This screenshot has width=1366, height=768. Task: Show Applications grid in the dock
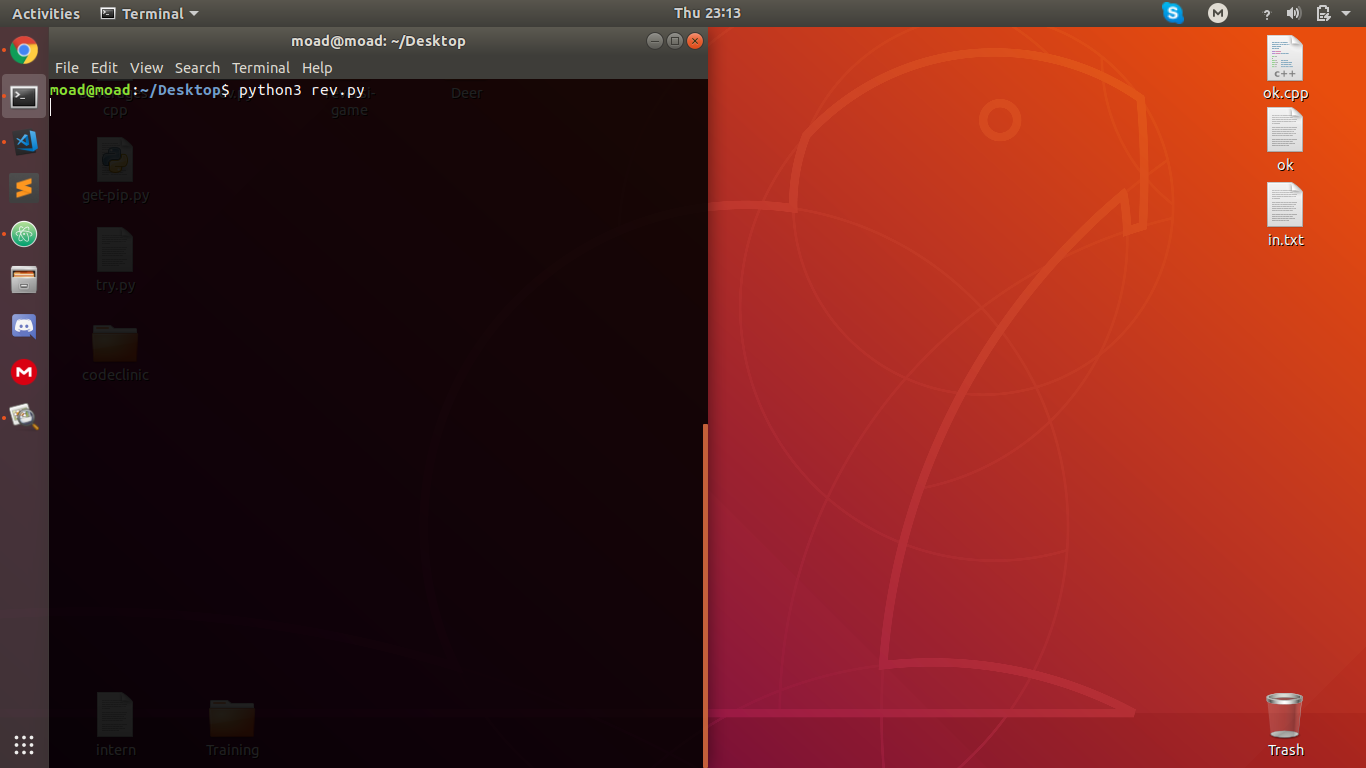click(x=24, y=744)
